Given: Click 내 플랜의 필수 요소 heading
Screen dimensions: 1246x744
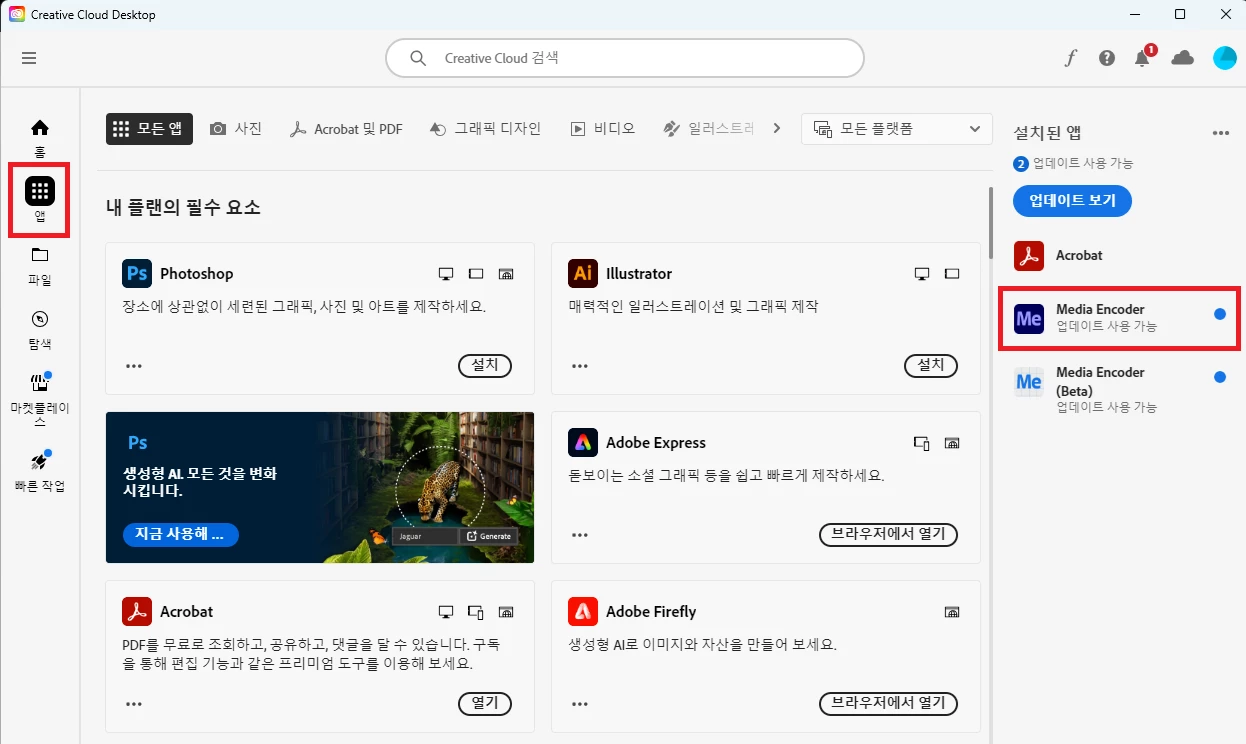Looking at the screenshot, I should click(183, 207).
